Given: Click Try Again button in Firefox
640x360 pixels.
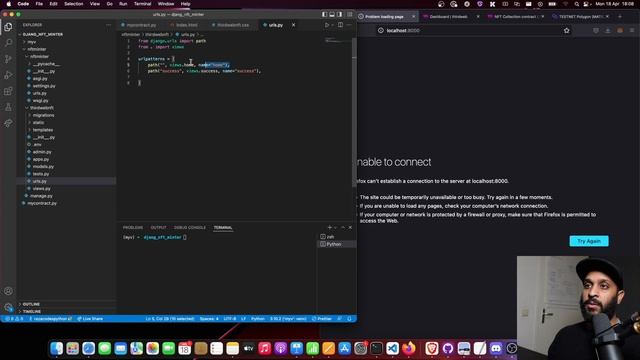Looking at the screenshot, I should click(589, 241).
